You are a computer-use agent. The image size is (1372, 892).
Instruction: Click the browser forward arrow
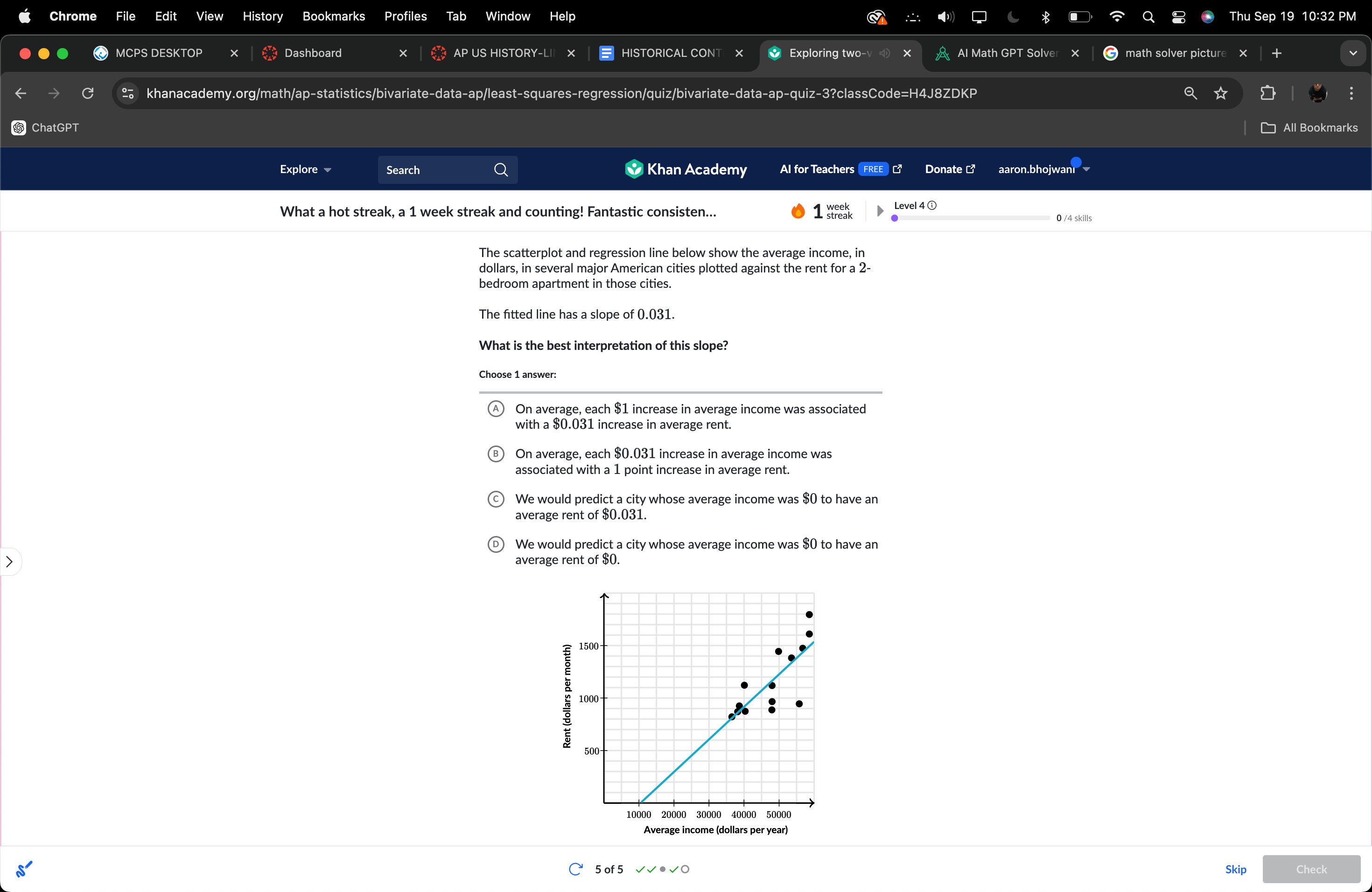[x=54, y=93]
